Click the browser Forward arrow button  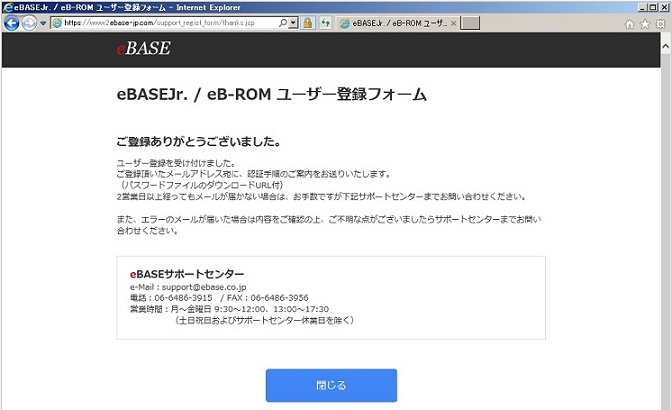29,23
